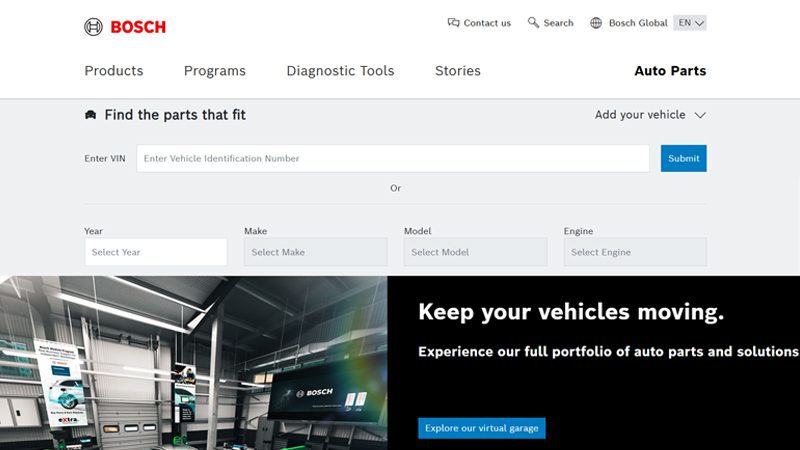Click the car icon beside Find the parts
This screenshot has height=450, width=800.
coord(90,115)
